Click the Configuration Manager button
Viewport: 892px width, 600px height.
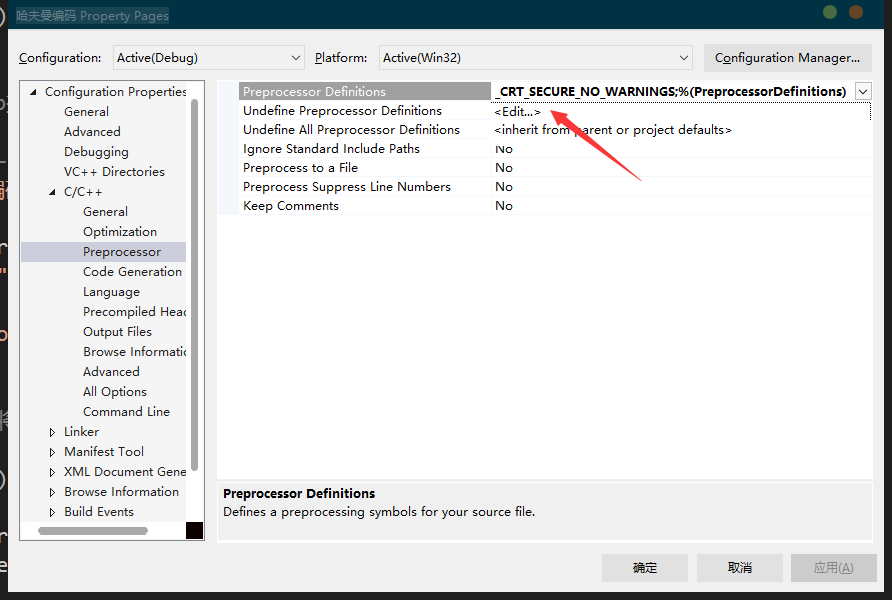787,57
